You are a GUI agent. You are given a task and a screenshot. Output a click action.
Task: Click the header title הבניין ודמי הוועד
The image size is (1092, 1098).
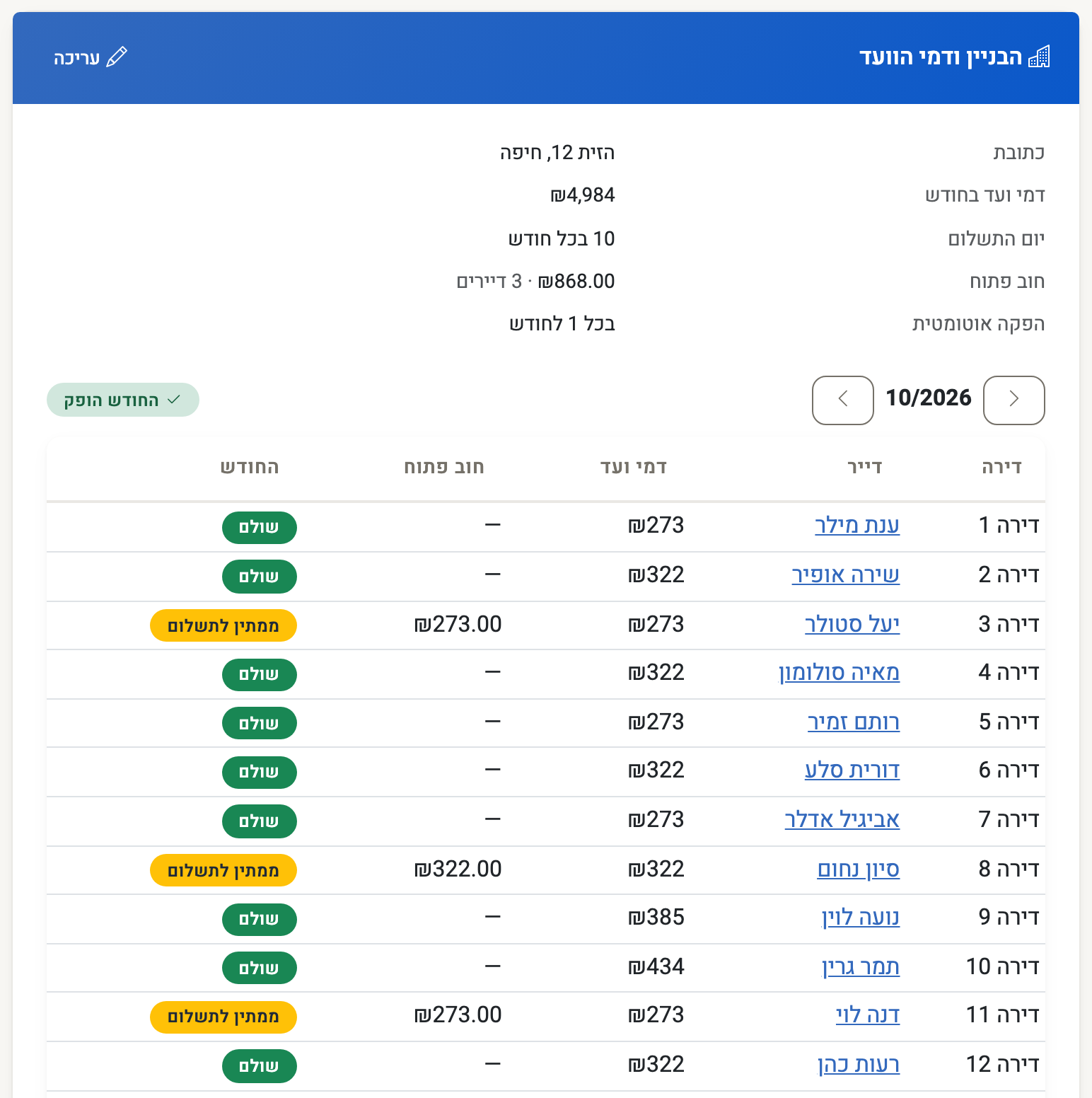pyautogui.click(x=941, y=57)
